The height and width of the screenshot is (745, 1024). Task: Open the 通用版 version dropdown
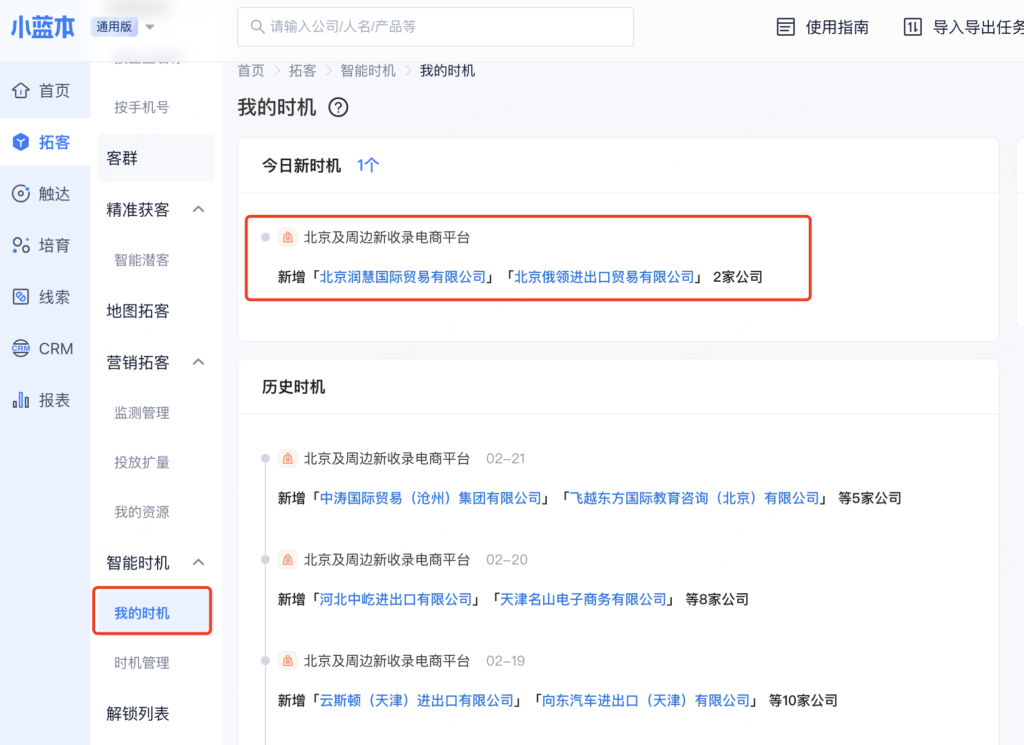(149, 27)
